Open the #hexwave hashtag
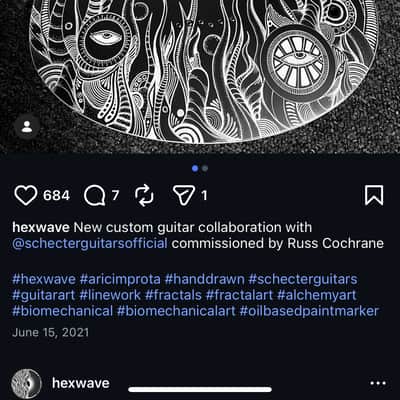Screen dimensions: 400x400 coord(44,279)
